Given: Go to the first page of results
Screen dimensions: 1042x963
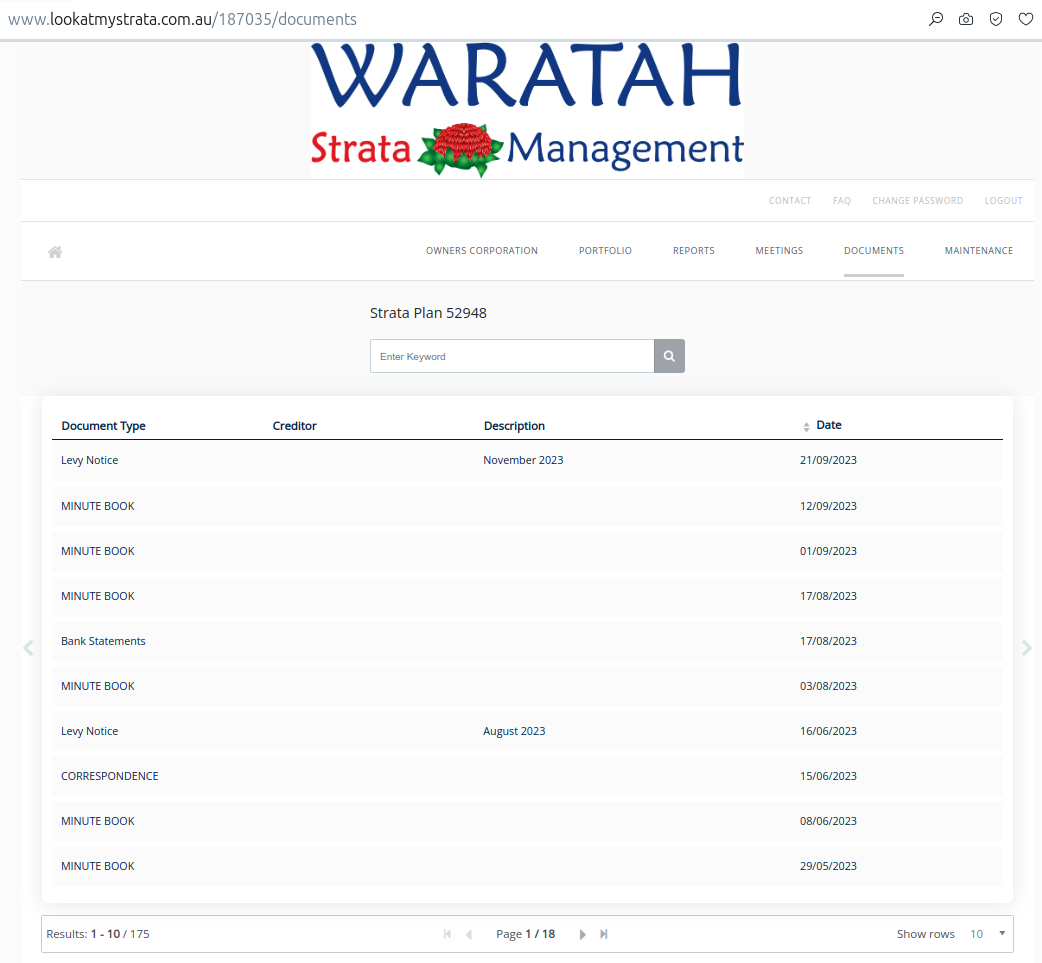Looking at the screenshot, I should tap(447, 934).
